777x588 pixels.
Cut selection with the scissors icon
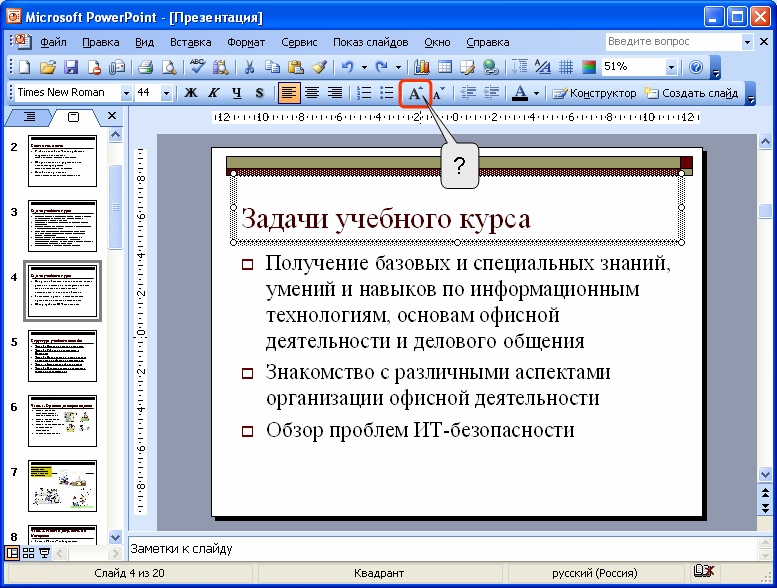(249, 66)
